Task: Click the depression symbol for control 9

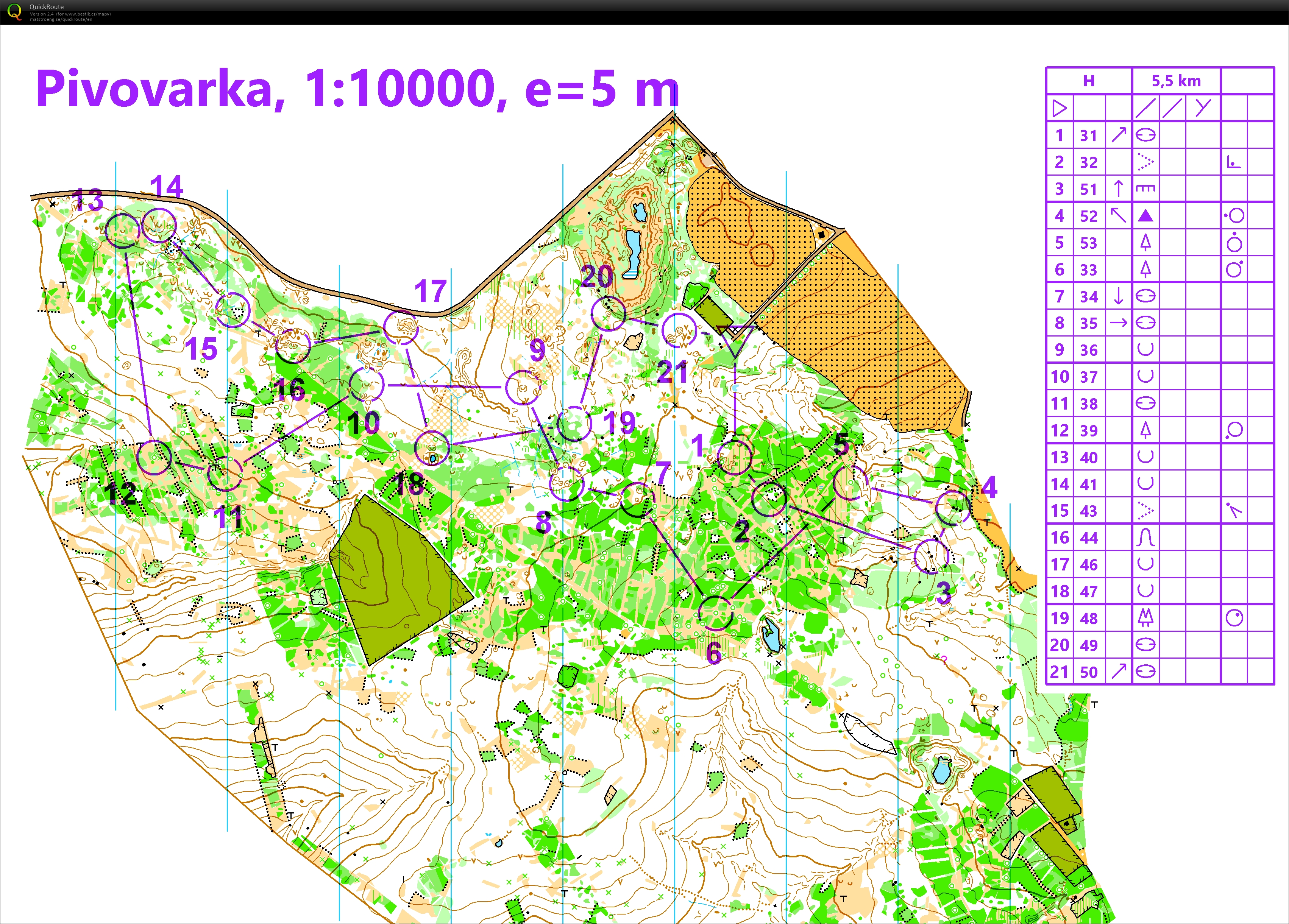Action: 1145,349
